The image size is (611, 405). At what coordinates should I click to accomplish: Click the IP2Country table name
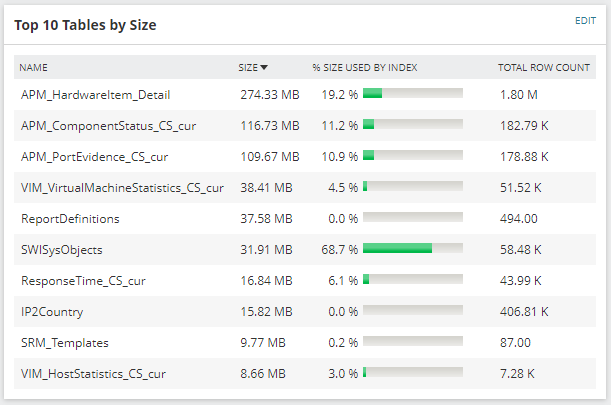coord(53,312)
